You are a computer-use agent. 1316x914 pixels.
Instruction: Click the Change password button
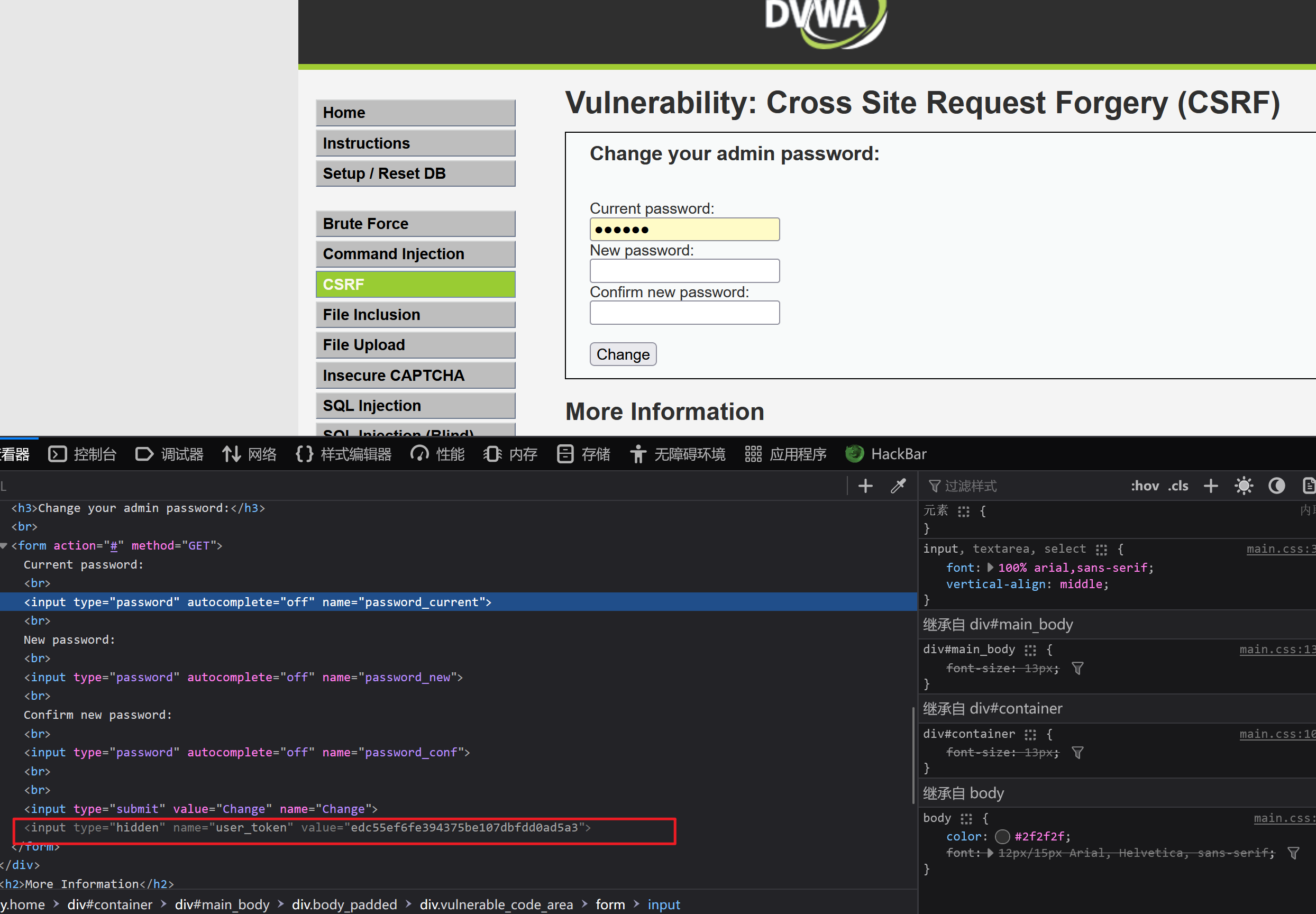point(623,353)
